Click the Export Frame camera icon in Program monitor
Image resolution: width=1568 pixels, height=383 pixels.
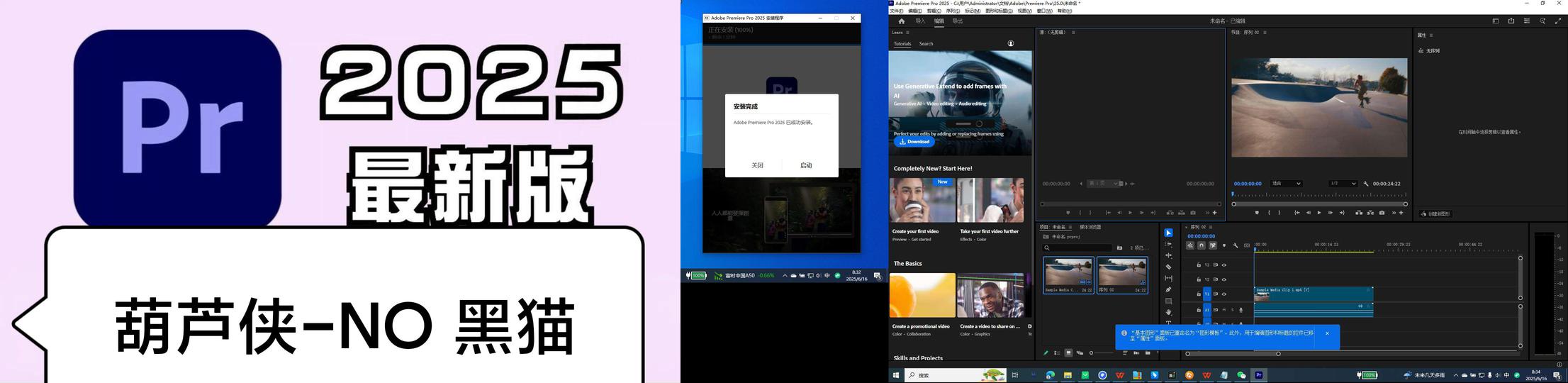click(1382, 213)
